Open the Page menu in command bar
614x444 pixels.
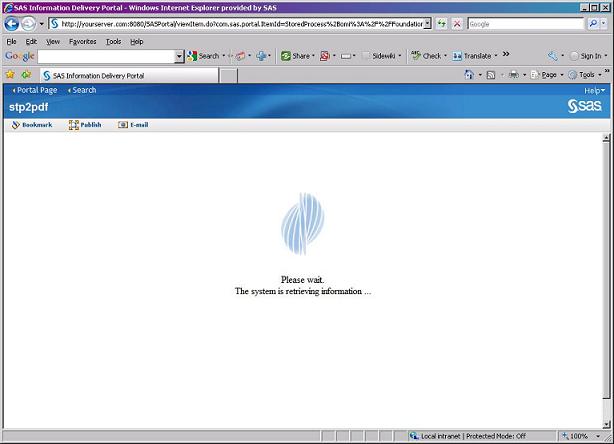(544, 74)
